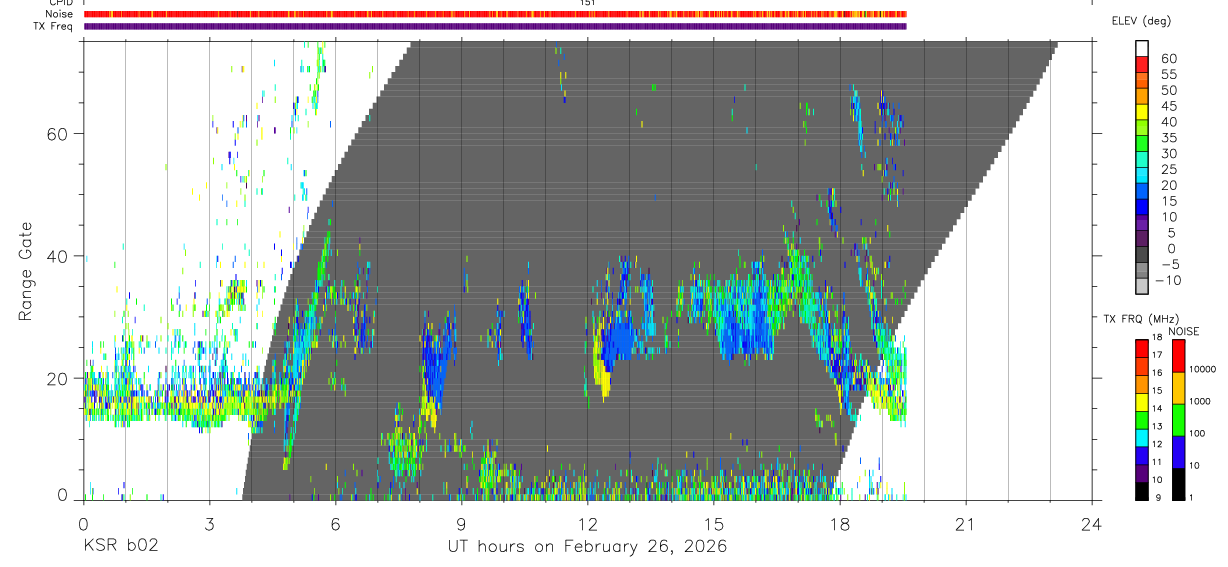The height and width of the screenshot is (567, 1228).
Task: Click the '18' tick on the UT hours axis
Action: [x=840, y=523]
